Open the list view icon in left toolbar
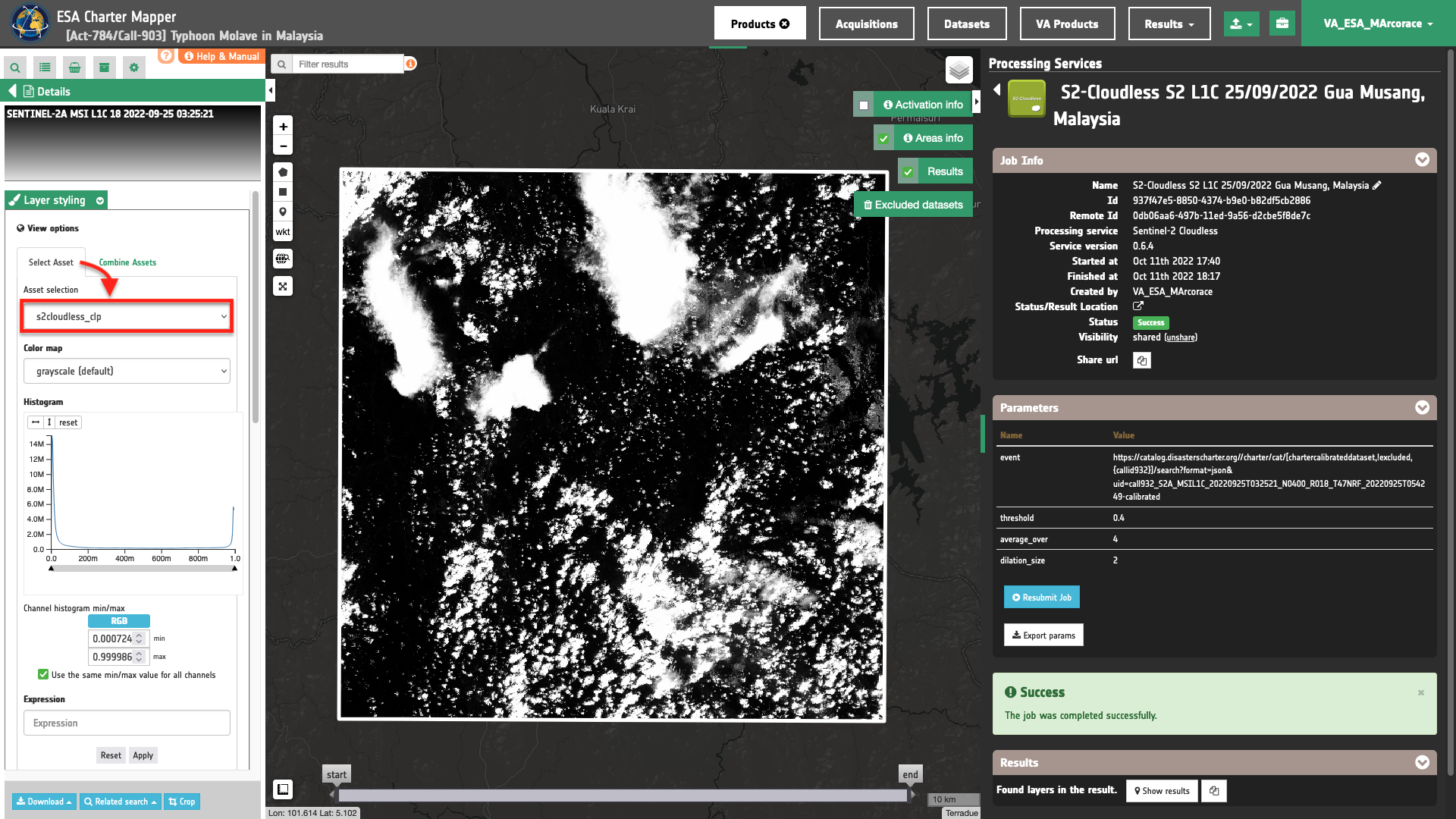1456x819 pixels. 45,67
